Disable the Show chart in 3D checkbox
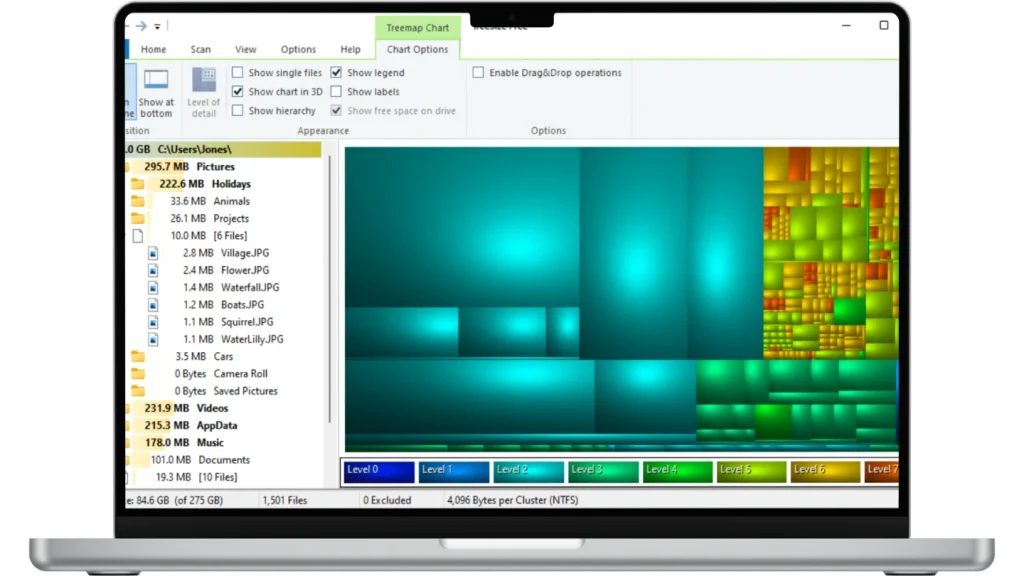1024x576 pixels. [x=238, y=92]
